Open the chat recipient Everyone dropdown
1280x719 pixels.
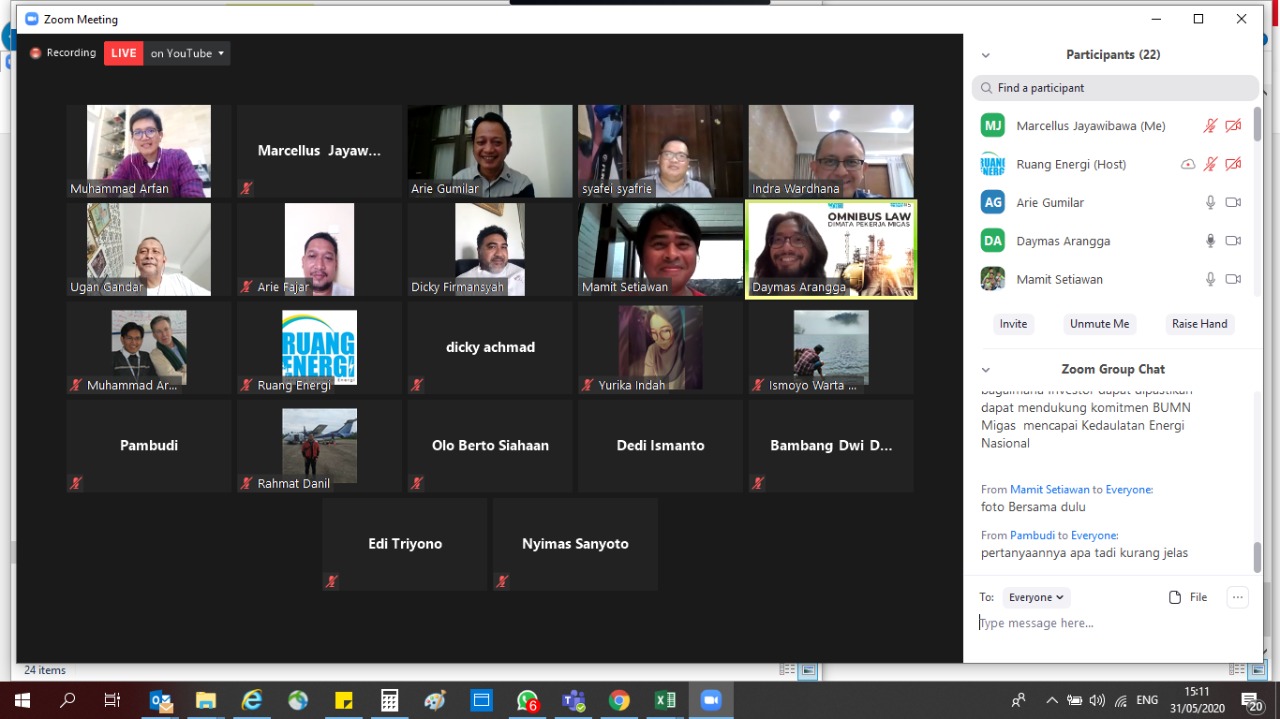pyautogui.click(x=1036, y=597)
